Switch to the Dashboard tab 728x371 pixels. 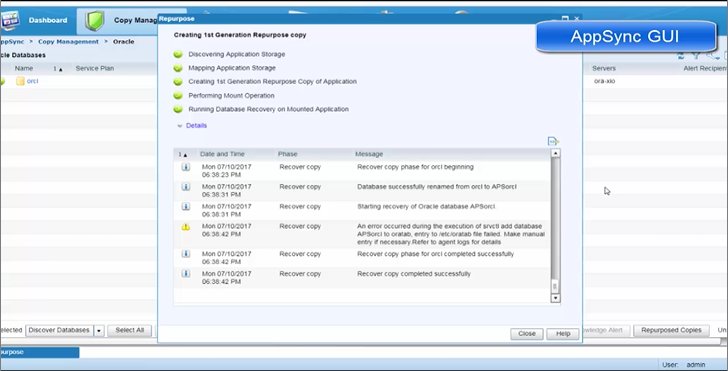pyautogui.click(x=38, y=20)
